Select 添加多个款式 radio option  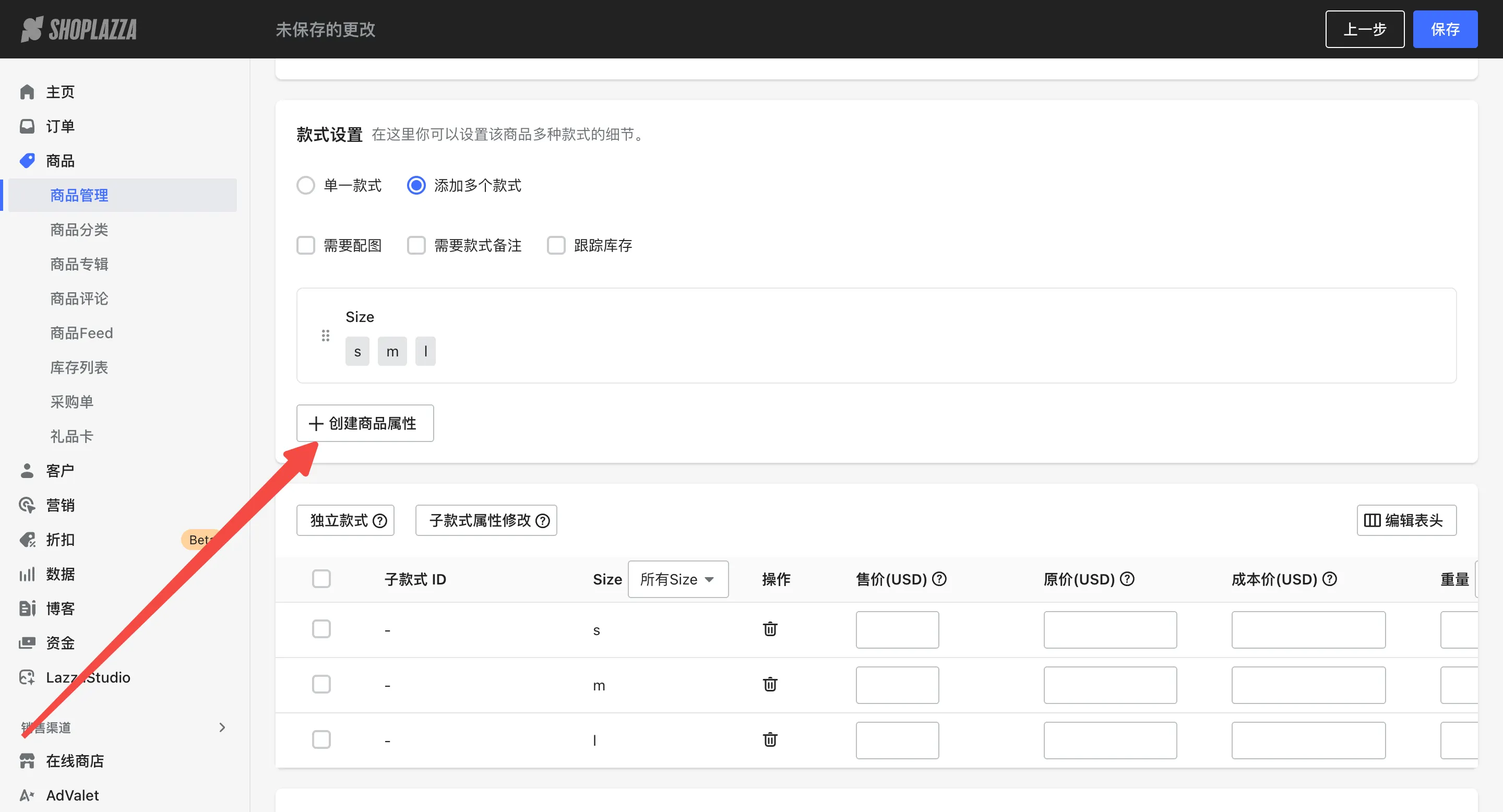[416, 185]
